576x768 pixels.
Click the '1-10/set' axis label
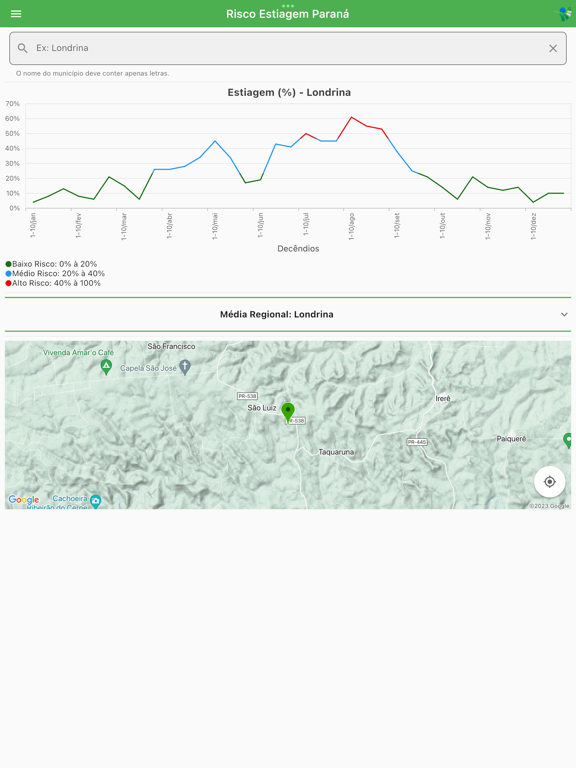click(x=397, y=225)
